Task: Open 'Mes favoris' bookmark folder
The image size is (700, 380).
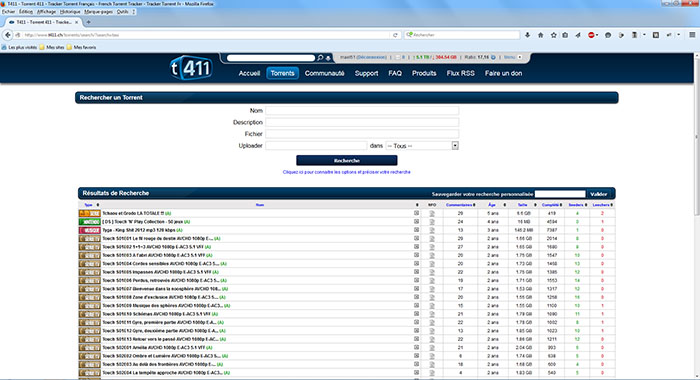Action: (81, 47)
